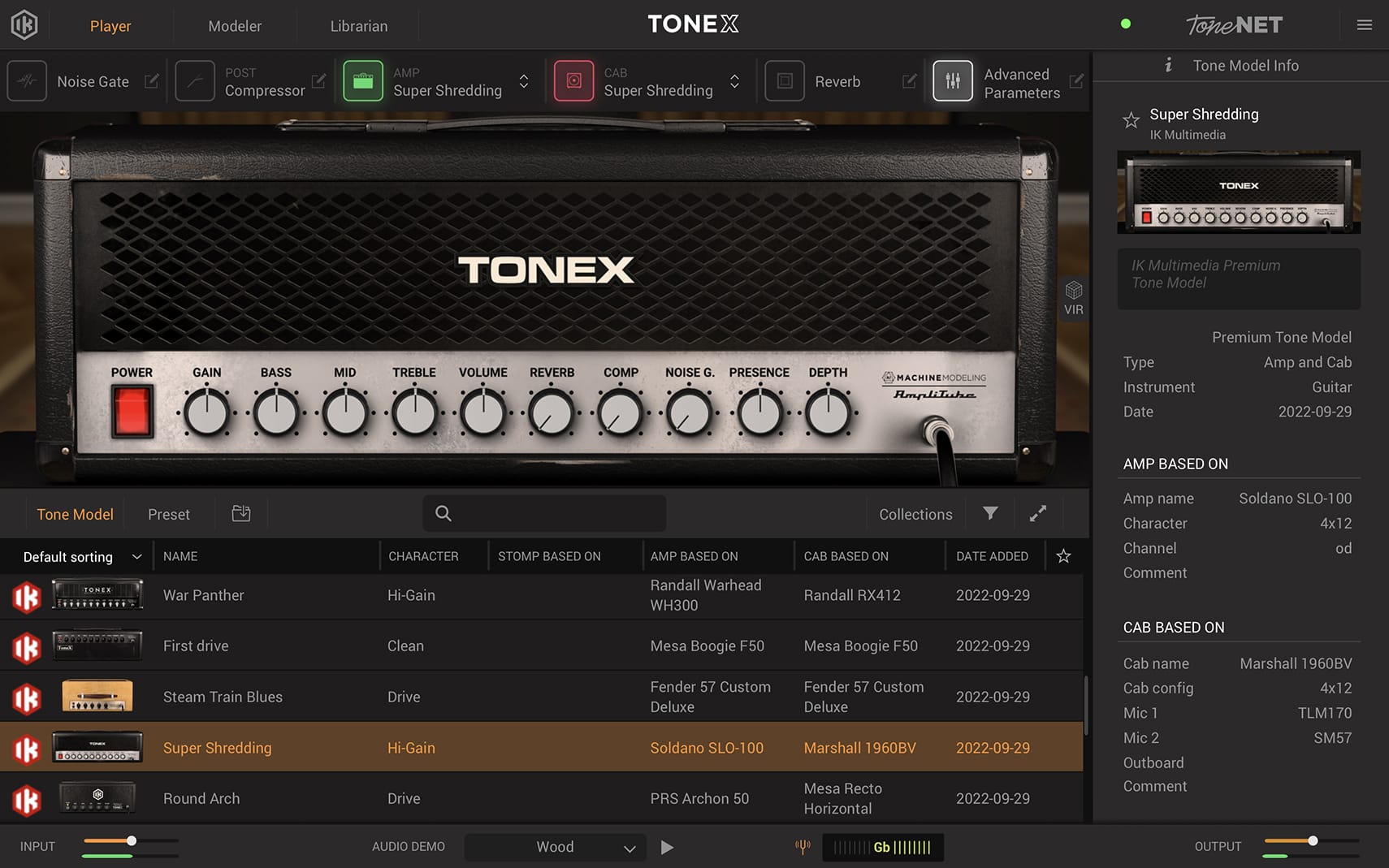Star the Super Shredding tone model
The width and height of the screenshot is (1389, 868).
click(x=1132, y=120)
